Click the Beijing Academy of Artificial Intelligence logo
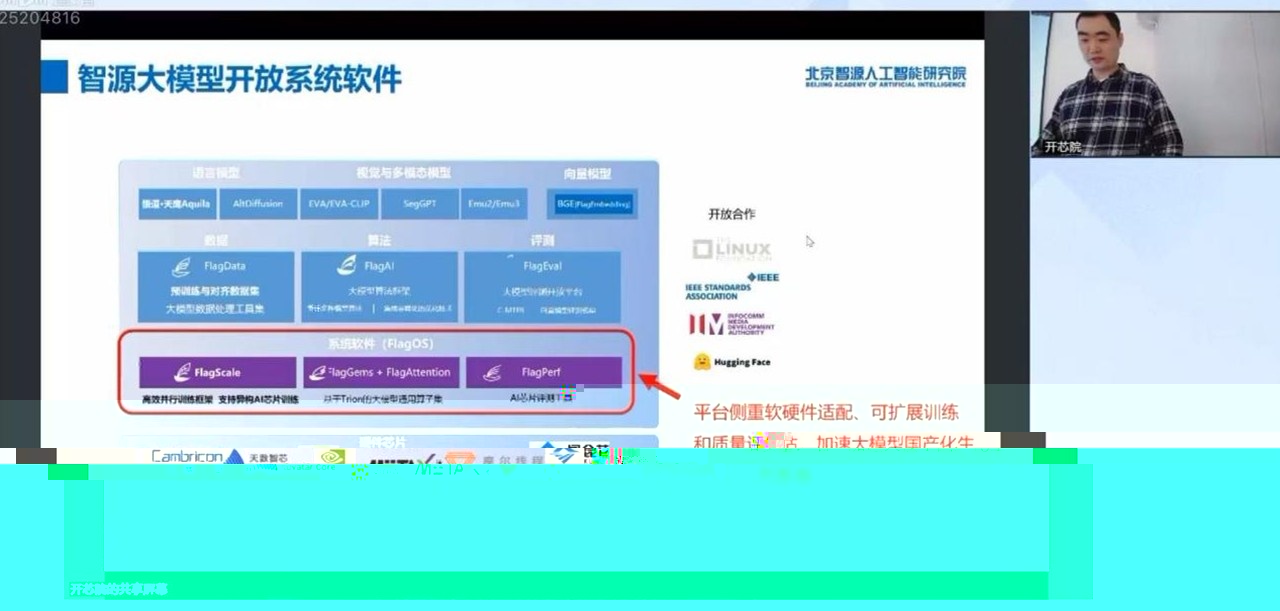The image size is (1280, 611). point(886,77)
